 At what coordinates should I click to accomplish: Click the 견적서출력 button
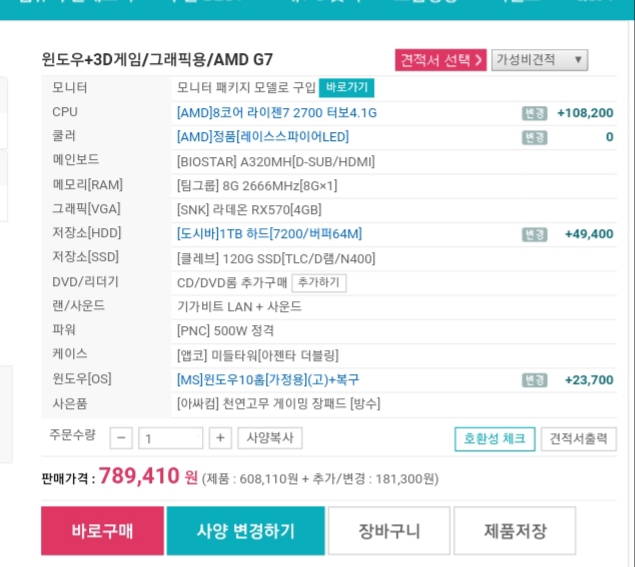(578, 439)
